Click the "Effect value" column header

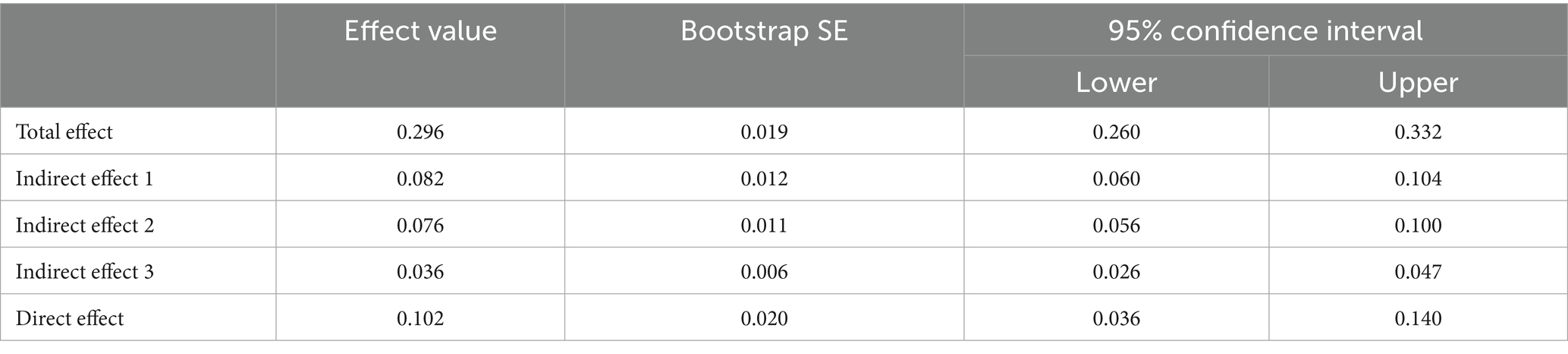point(420,31)
